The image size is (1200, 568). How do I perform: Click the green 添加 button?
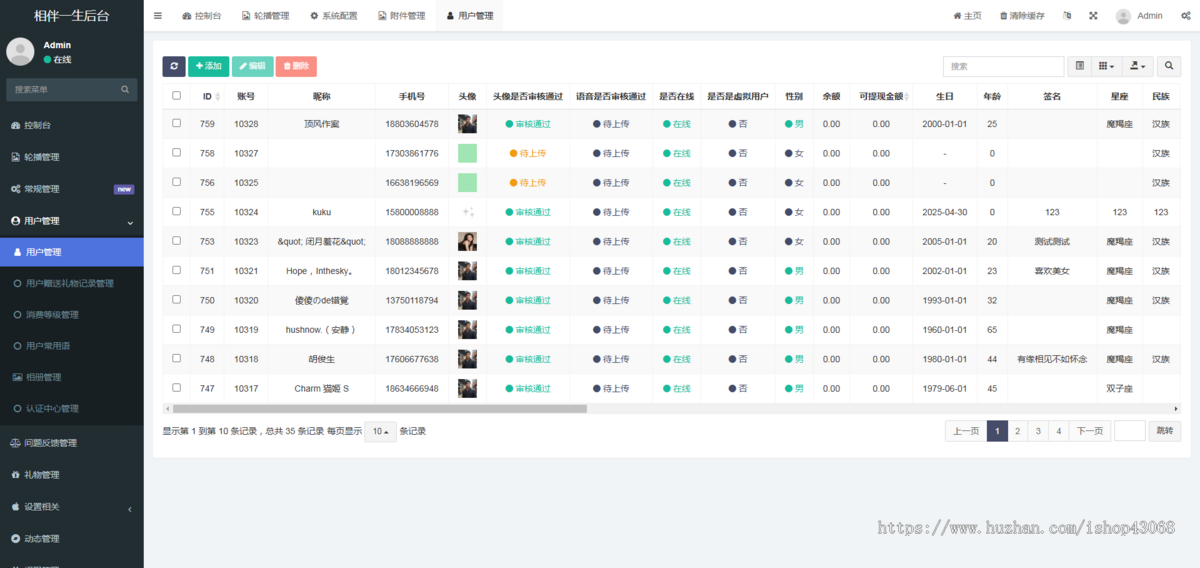208,66
